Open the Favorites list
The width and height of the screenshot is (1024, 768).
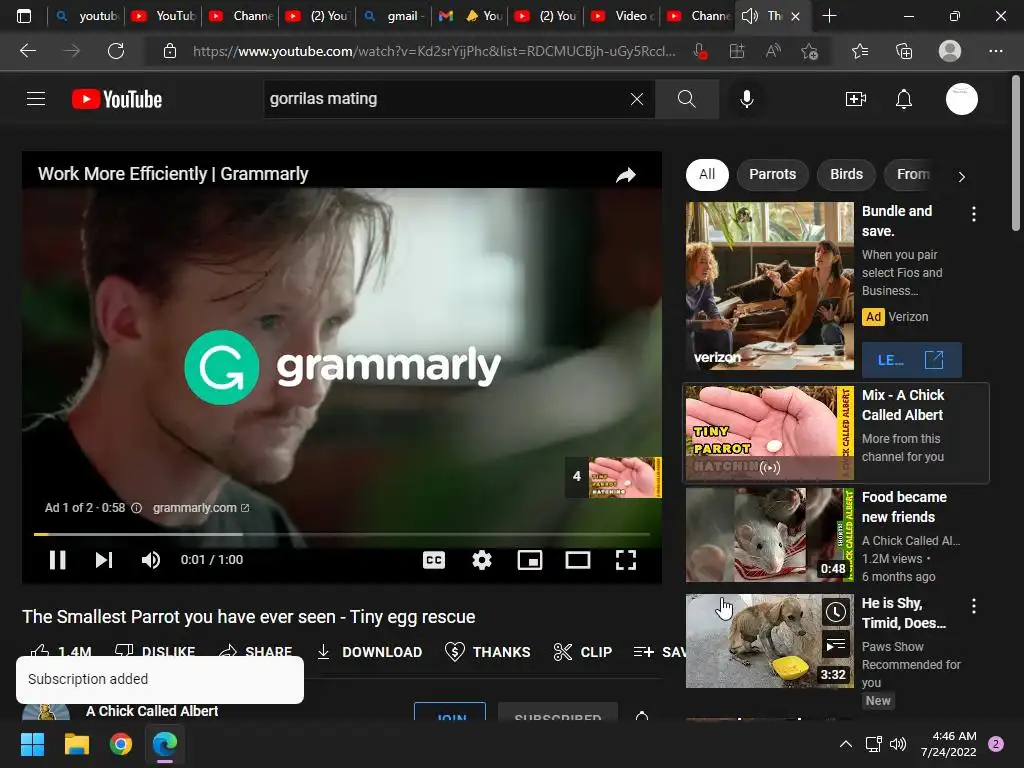[x=860, y=51]
